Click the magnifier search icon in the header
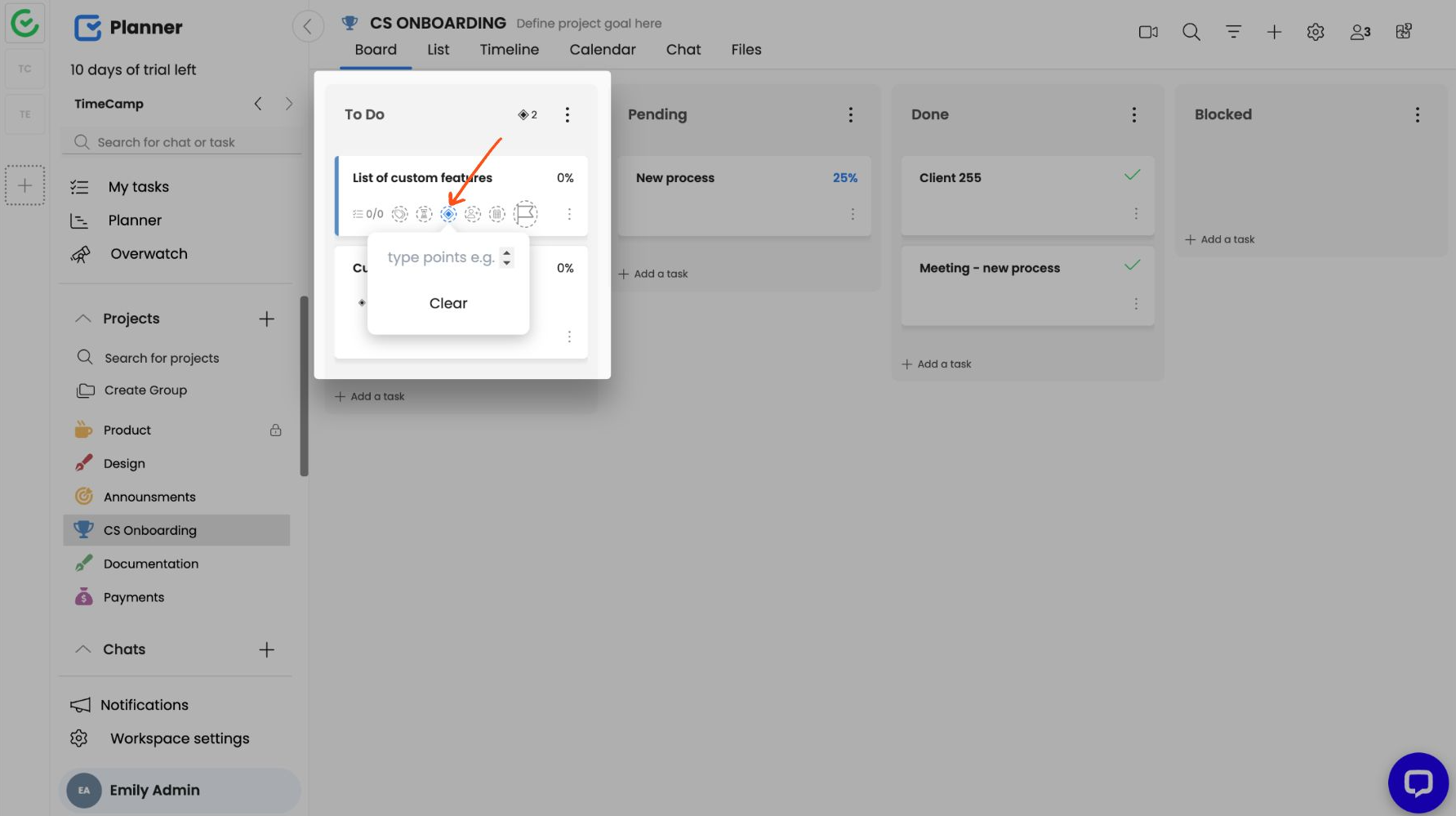This screenshot has height=816, width=1456. pos(1191,32)
